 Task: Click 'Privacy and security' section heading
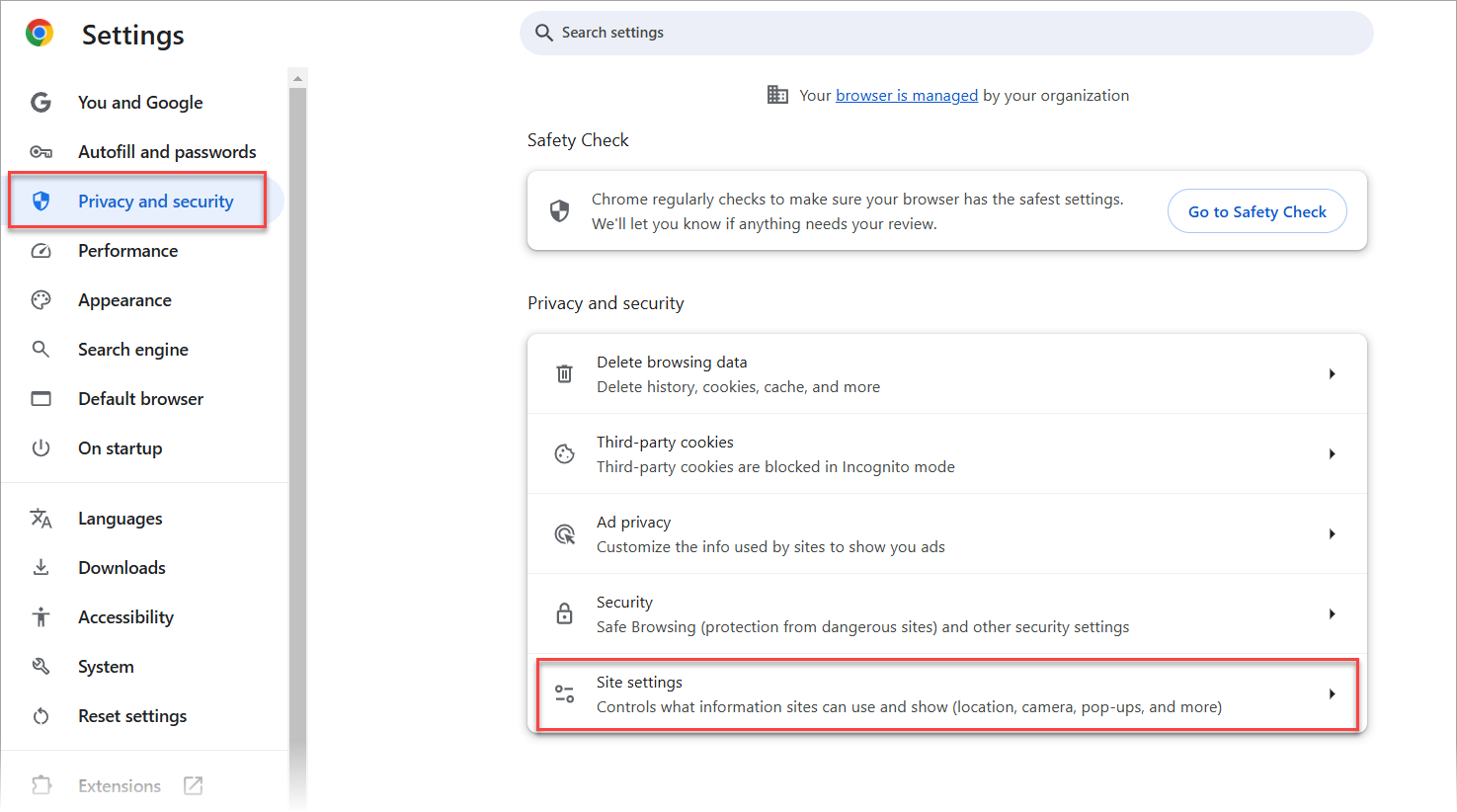[606, 303]
